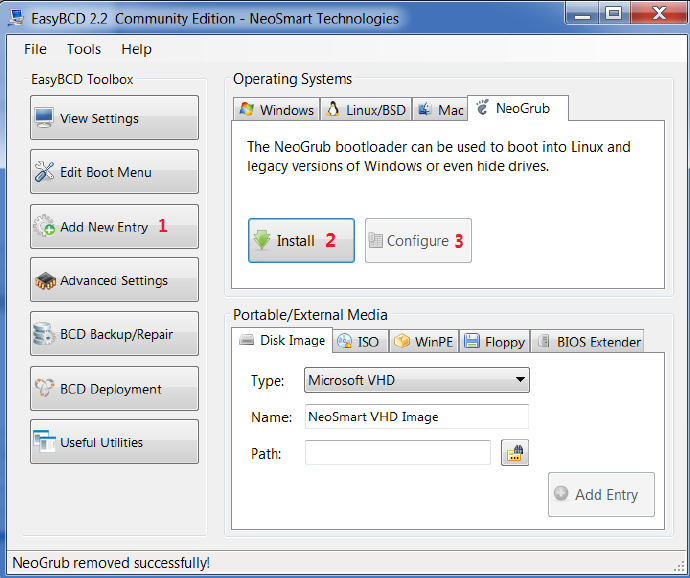Click the Add Entry button
The image size is (690, 578).
(601, 494)
